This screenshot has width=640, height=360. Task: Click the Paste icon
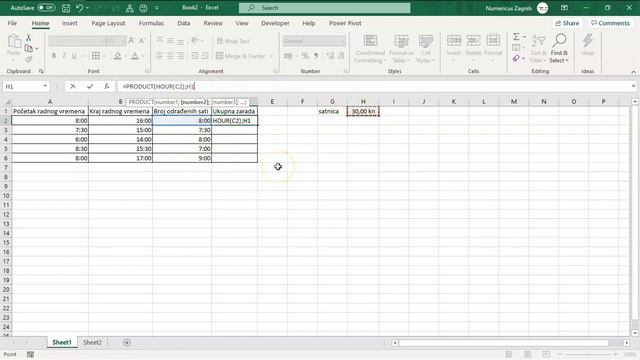(14, 41)
